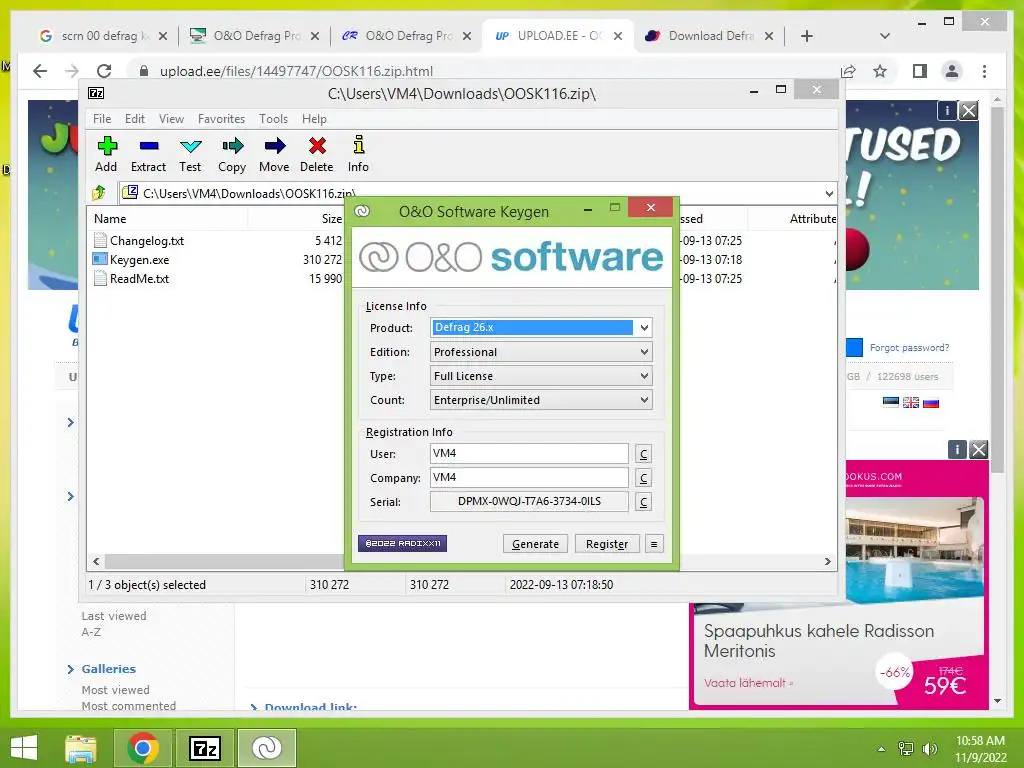Show hidden system tray icons
Image resolution: width=1024 pixels, height=768 pixels.
tap(881, 749)
